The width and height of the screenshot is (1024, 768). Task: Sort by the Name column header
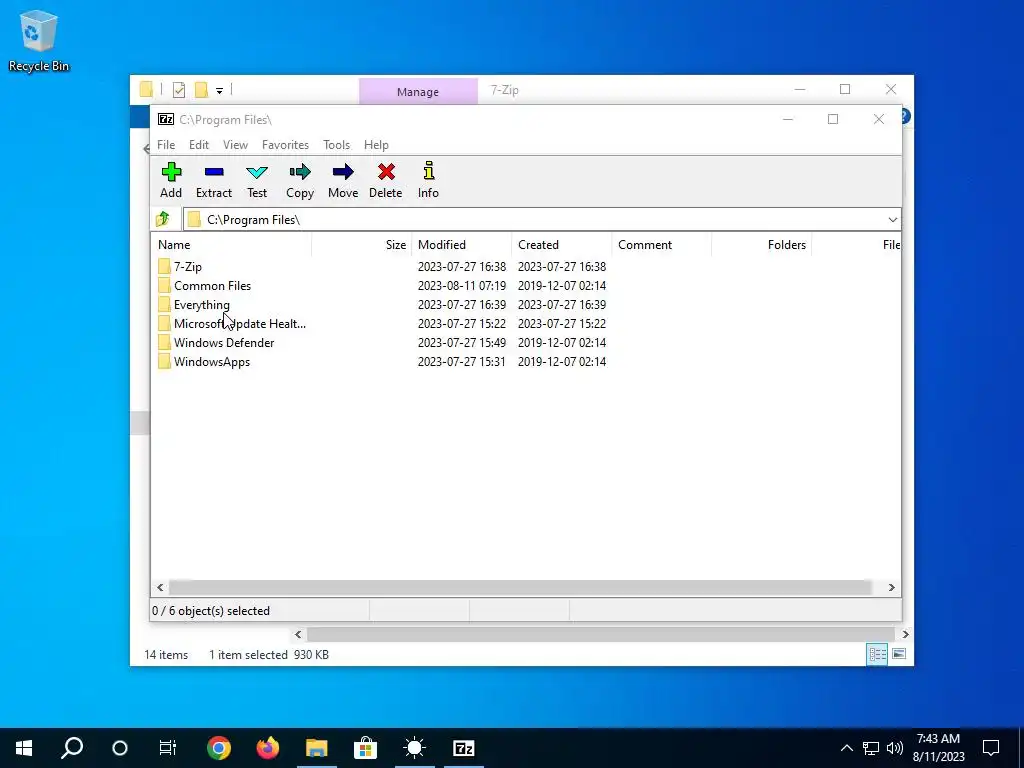click(231, 245)
